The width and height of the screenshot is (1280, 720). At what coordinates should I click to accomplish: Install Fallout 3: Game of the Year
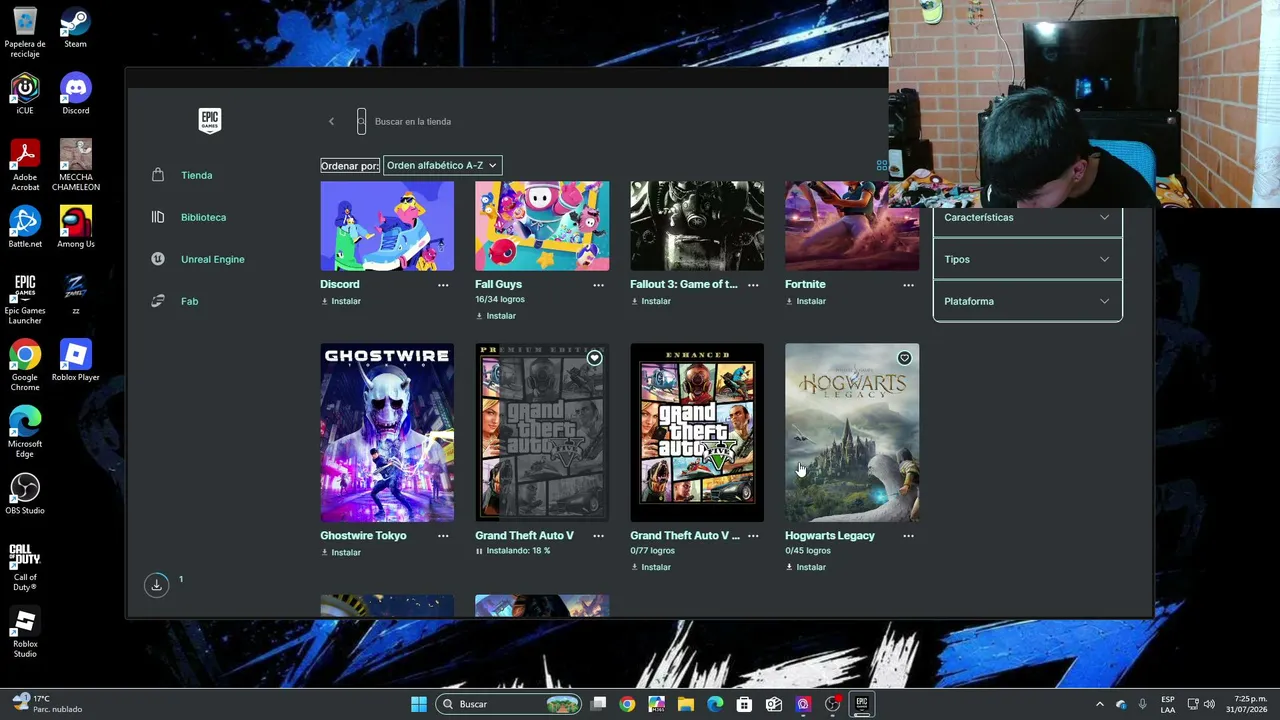tap(651, 301)
